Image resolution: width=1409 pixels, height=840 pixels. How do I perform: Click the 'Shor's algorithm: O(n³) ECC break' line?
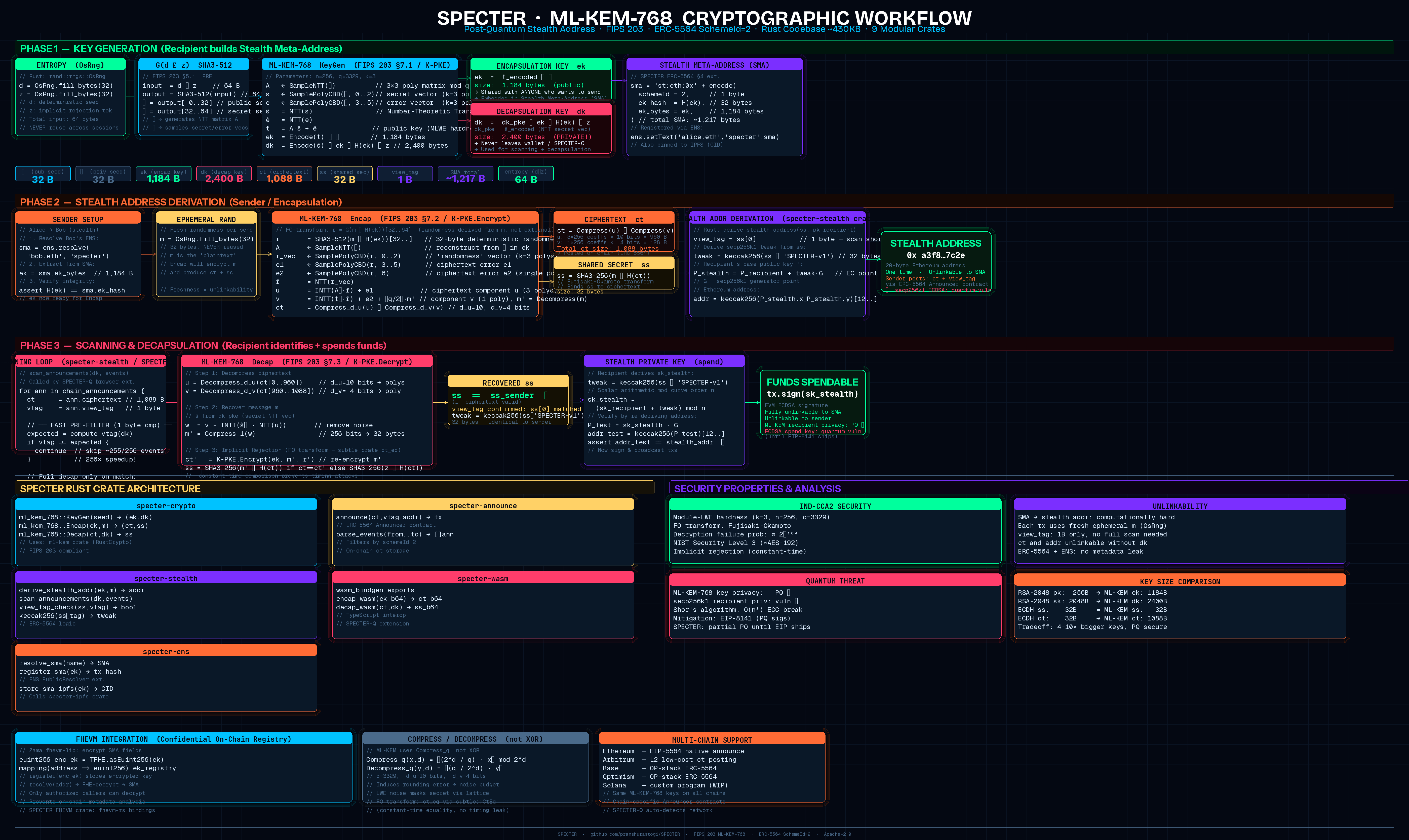[737, 610]
